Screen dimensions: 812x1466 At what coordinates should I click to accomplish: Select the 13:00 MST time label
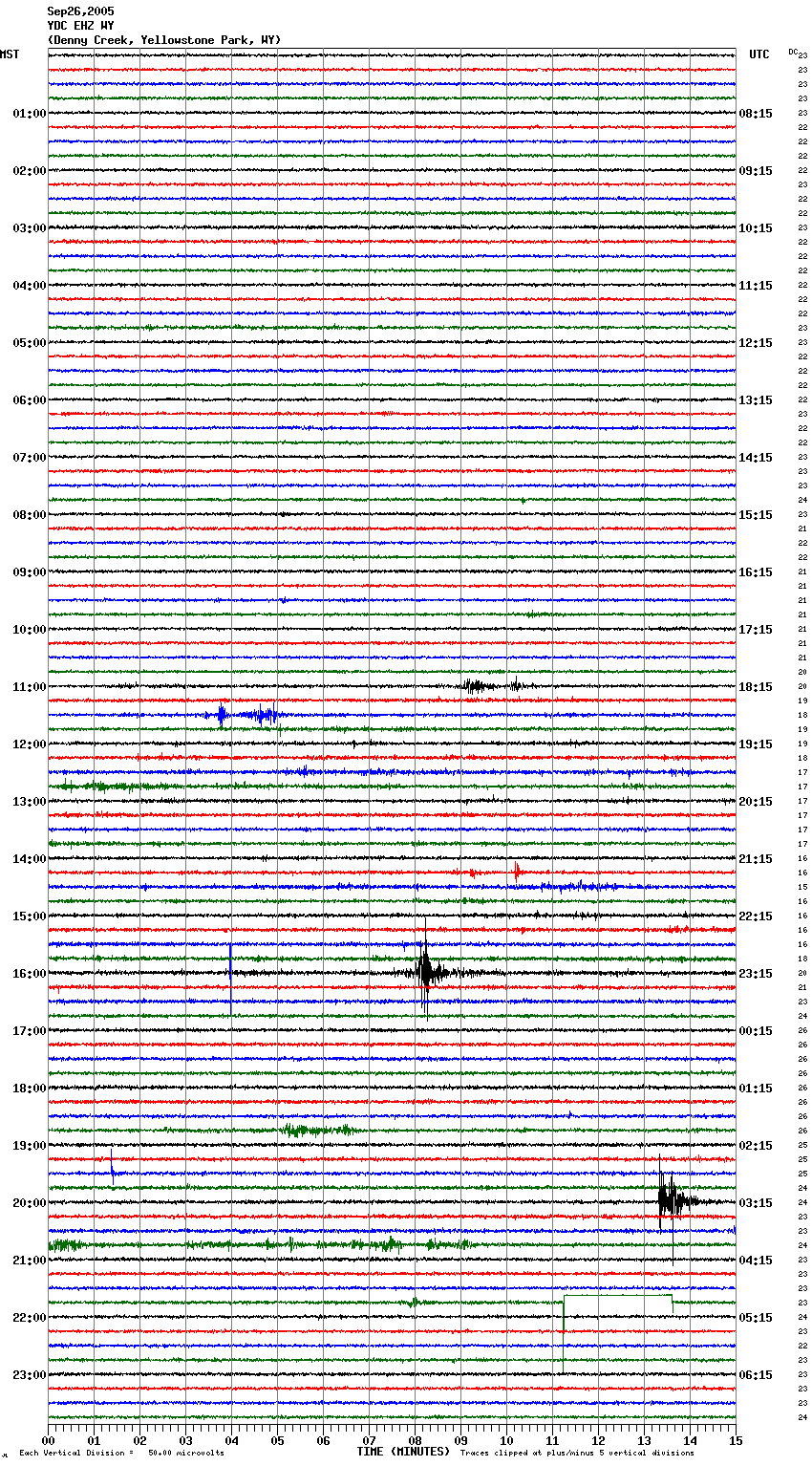[29, 802]
